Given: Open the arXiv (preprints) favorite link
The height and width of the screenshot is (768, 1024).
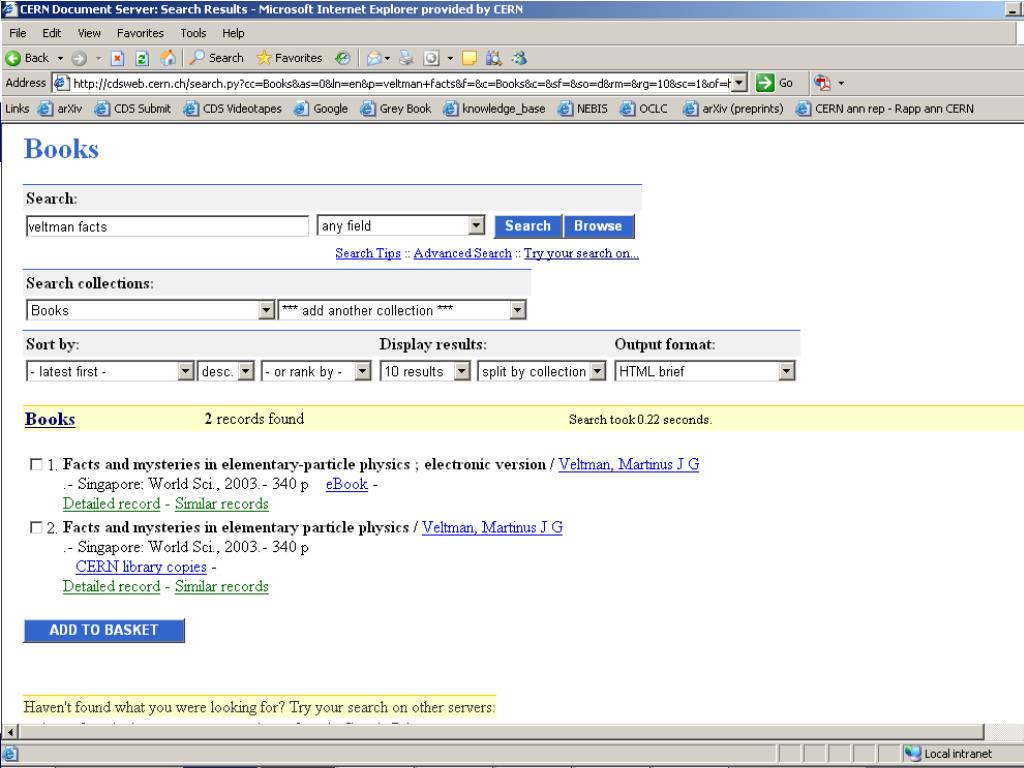Looking at the screenshot, I should point(733,108).
